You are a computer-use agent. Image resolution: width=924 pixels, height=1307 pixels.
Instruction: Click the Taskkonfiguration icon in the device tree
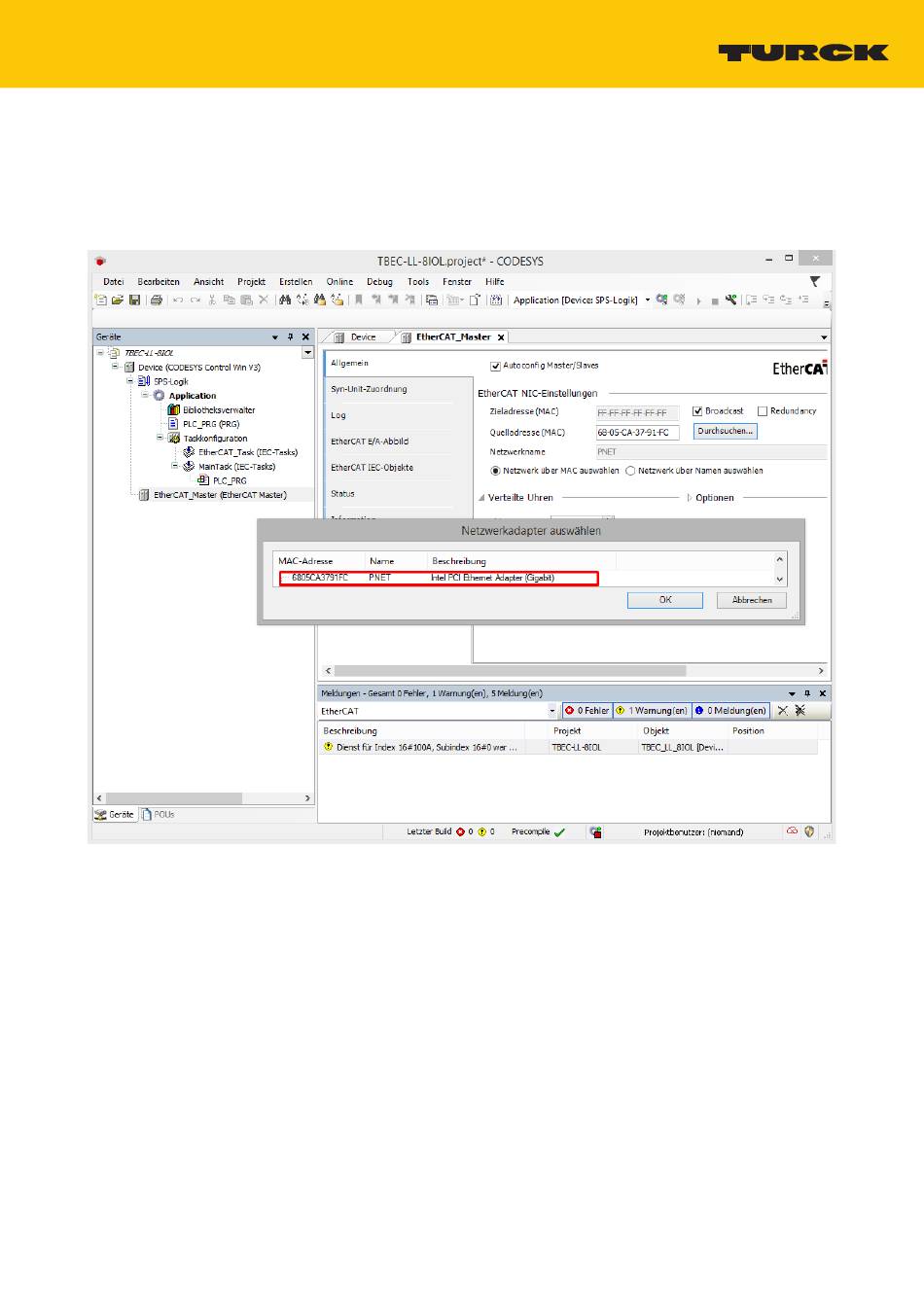[174, 438]
